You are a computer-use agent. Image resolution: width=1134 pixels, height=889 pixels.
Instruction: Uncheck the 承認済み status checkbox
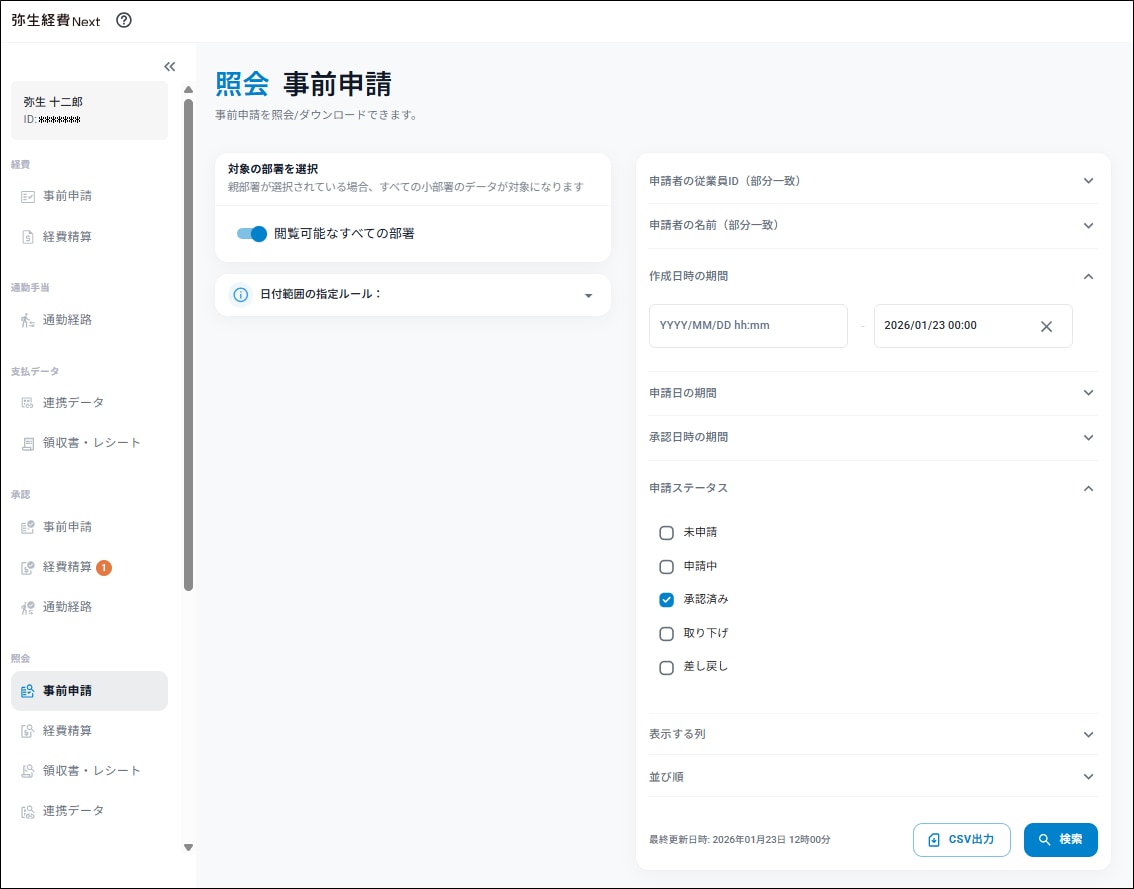pyautogui.click(x=667, y=600)
